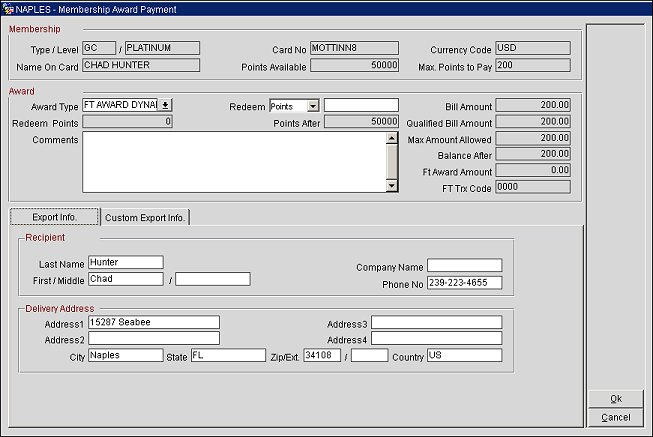Click the Redeem amount input field
Screen dimensions: 653x437
[361, 105]
